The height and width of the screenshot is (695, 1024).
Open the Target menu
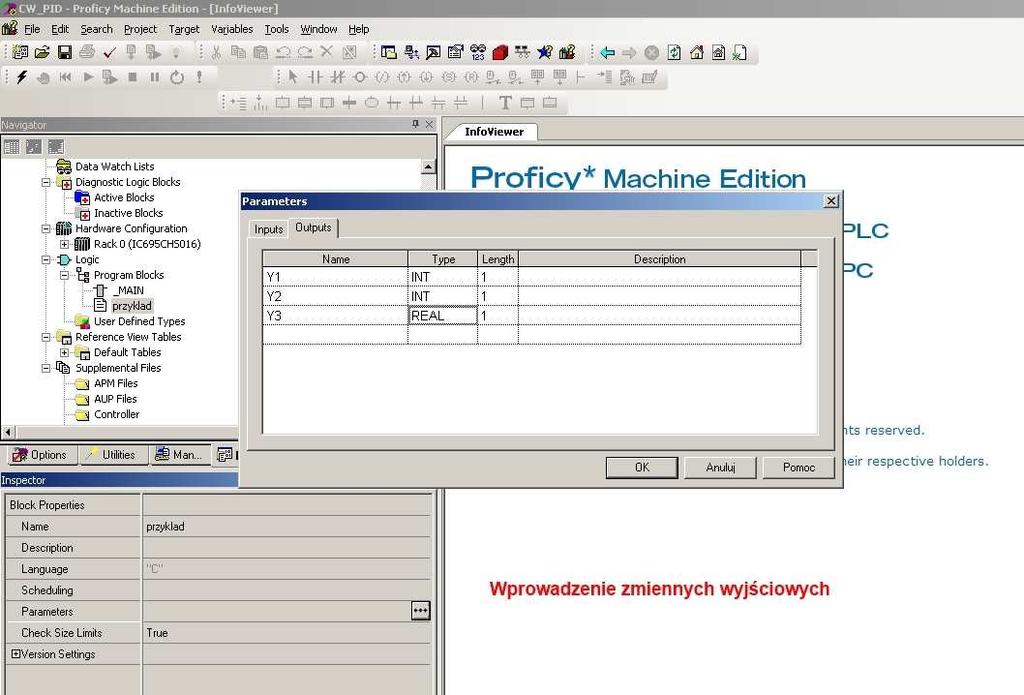(x=184, y=29)
